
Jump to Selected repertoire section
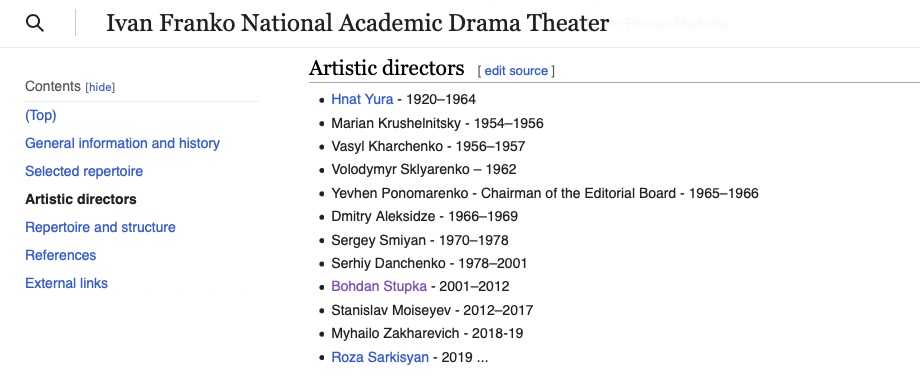click(84, 171)
